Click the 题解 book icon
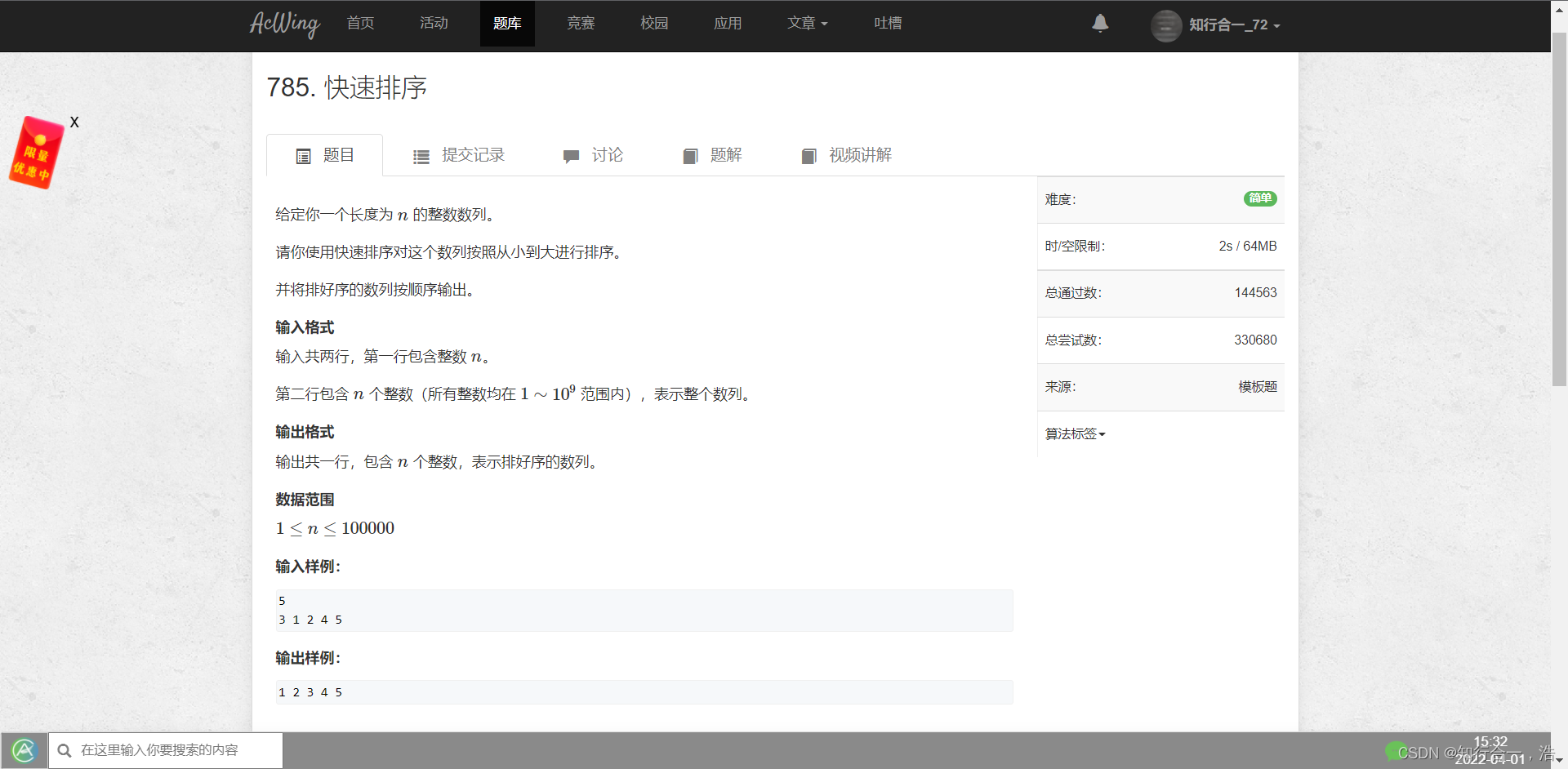 [x=690, y=155]
